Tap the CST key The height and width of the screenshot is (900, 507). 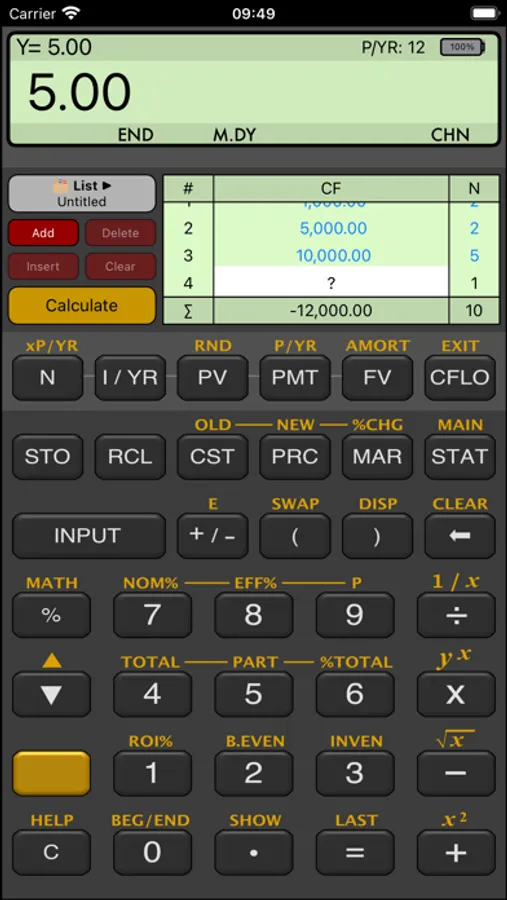point(212,457)
